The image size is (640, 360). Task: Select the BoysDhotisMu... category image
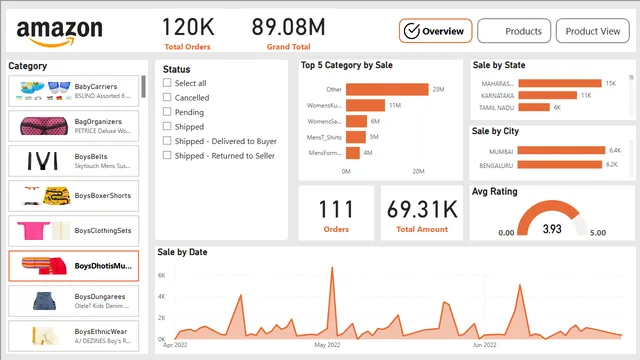click(44, 266)
